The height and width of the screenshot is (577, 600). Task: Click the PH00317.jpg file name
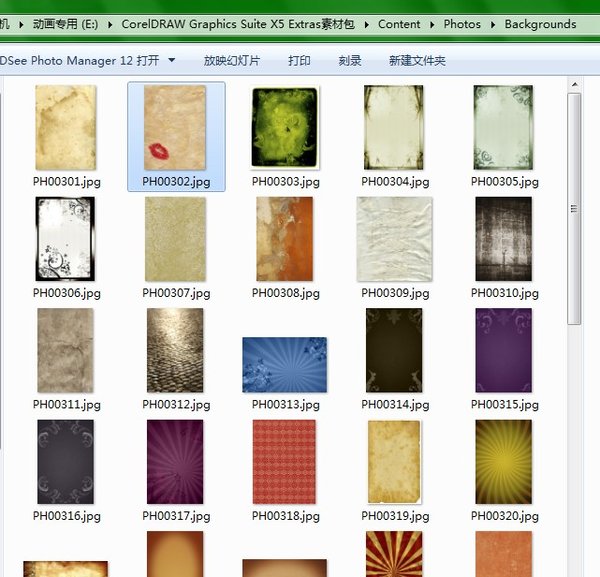(x=176, y=516)
